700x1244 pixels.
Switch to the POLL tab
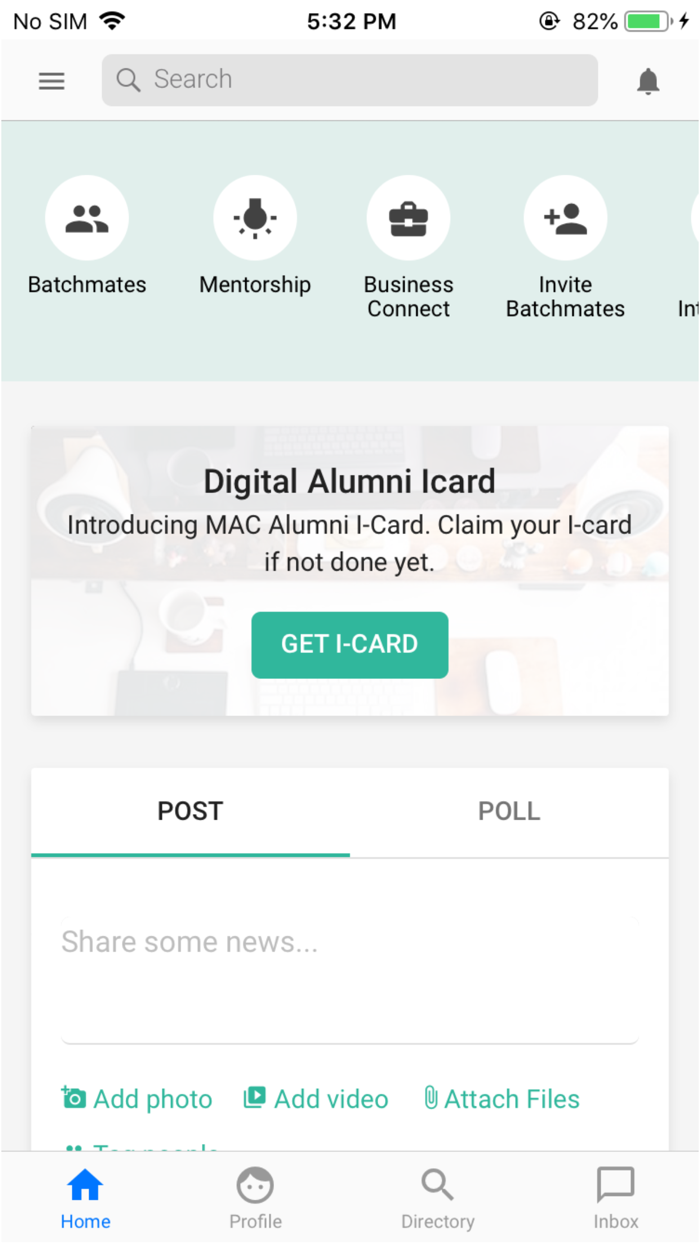coord(509,811)
